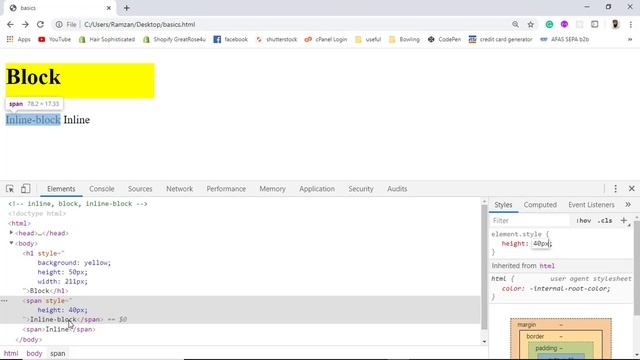Open the CodePen bookmark
Screen dimensions: 640x360
[x=444, y=39]
